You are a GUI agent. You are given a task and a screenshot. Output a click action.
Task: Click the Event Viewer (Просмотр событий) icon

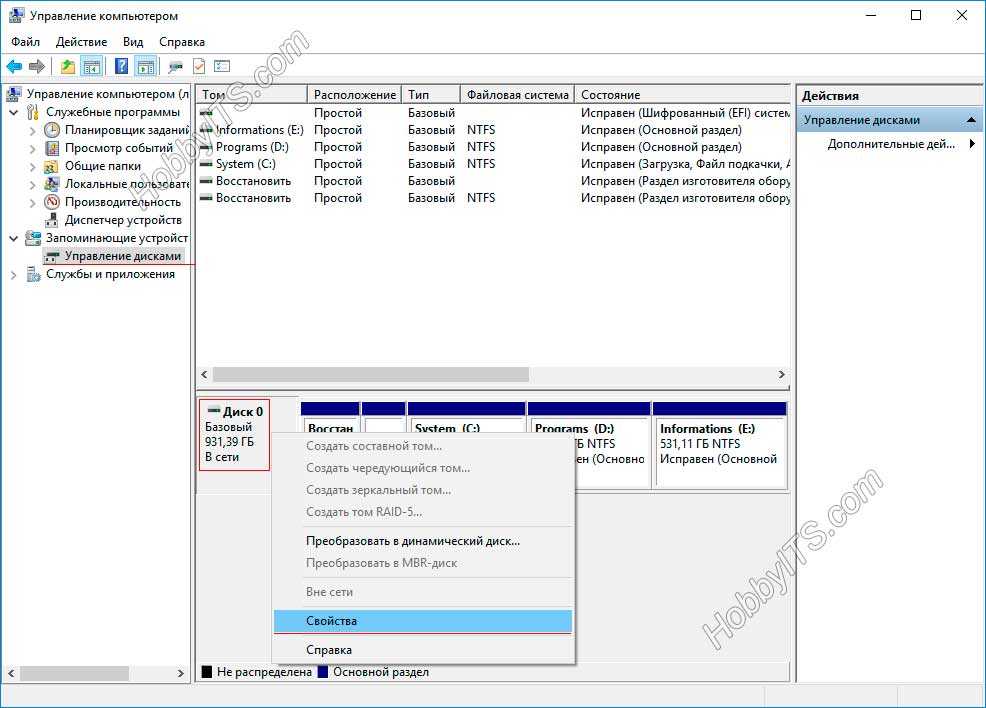[52, 148]
